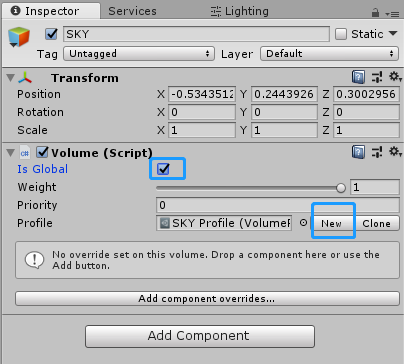Click the Position label

pos(39,94)
